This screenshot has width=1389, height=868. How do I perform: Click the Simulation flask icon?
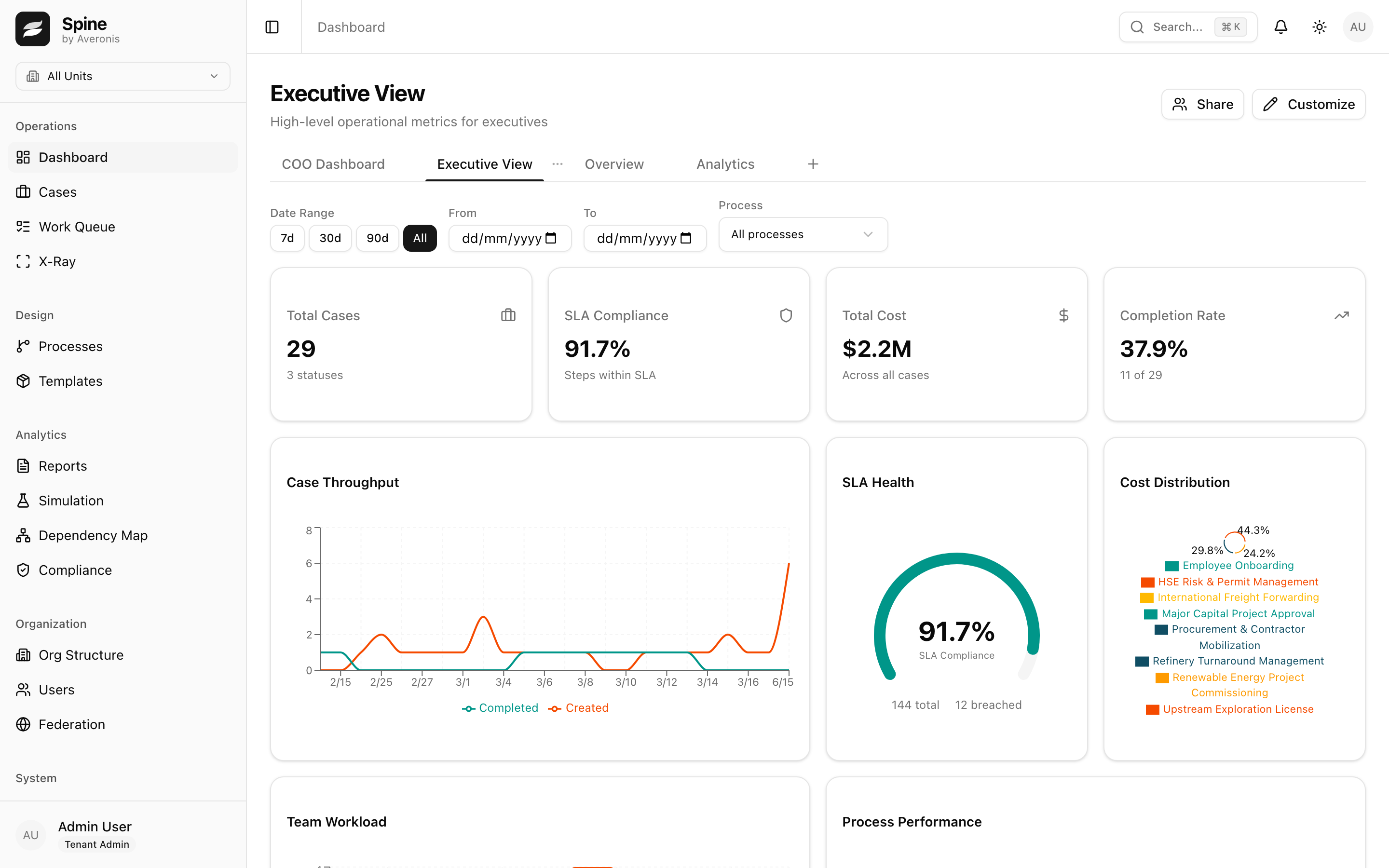[23, 501]
